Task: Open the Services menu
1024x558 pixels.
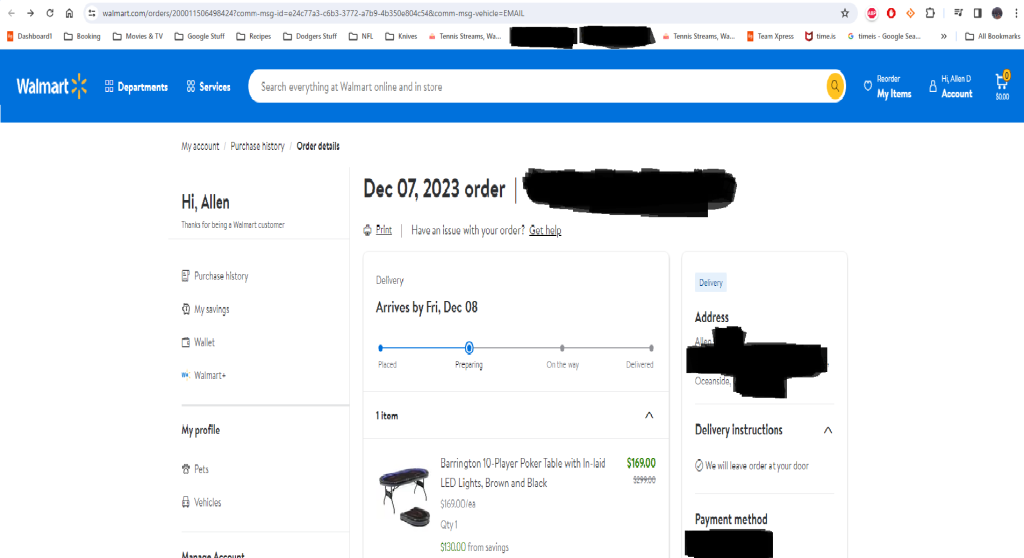Action: tap(208, 87)
